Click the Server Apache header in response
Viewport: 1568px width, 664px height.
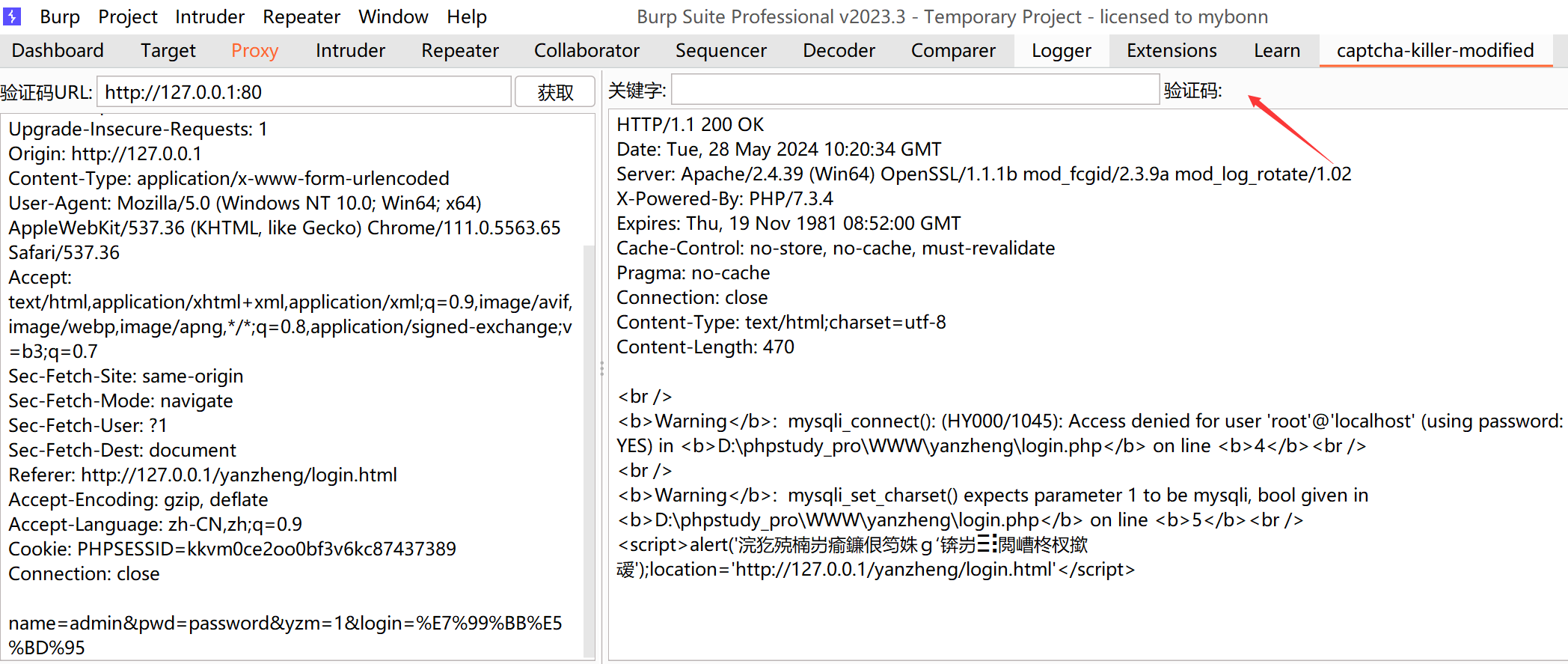[984, 174]
